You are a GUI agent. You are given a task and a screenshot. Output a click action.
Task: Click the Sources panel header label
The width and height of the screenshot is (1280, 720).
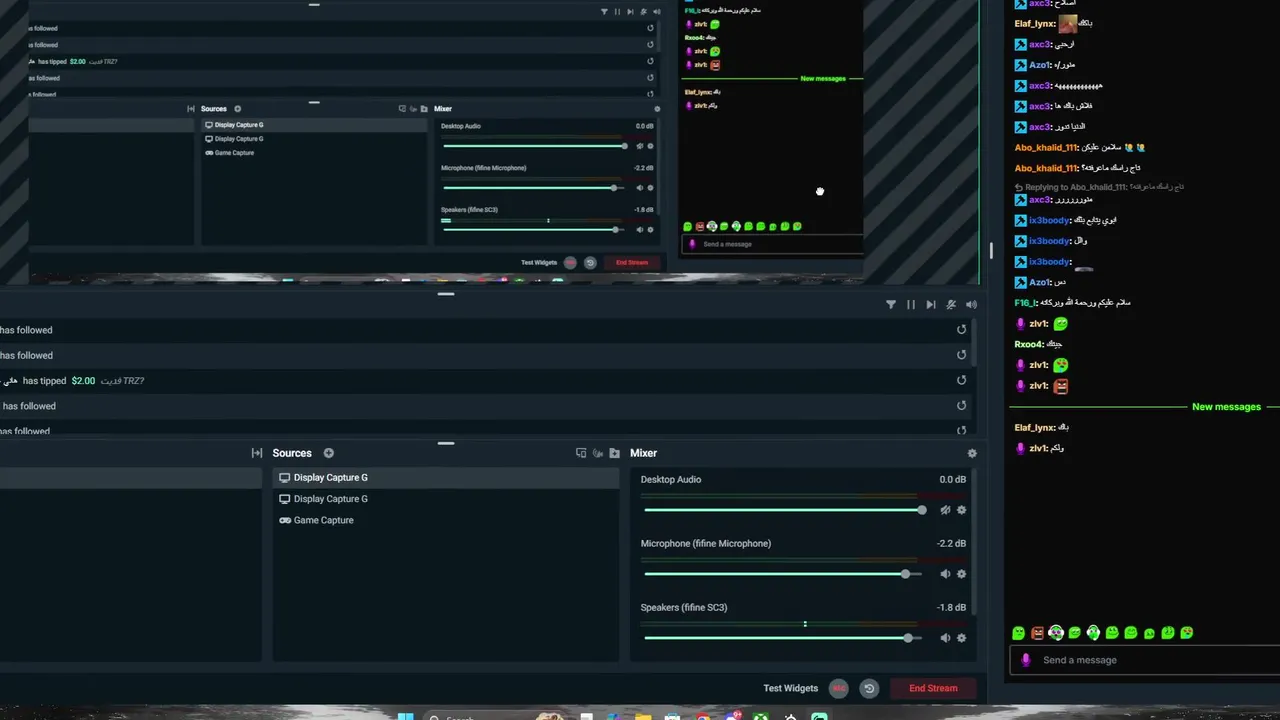tap(292, 453)
